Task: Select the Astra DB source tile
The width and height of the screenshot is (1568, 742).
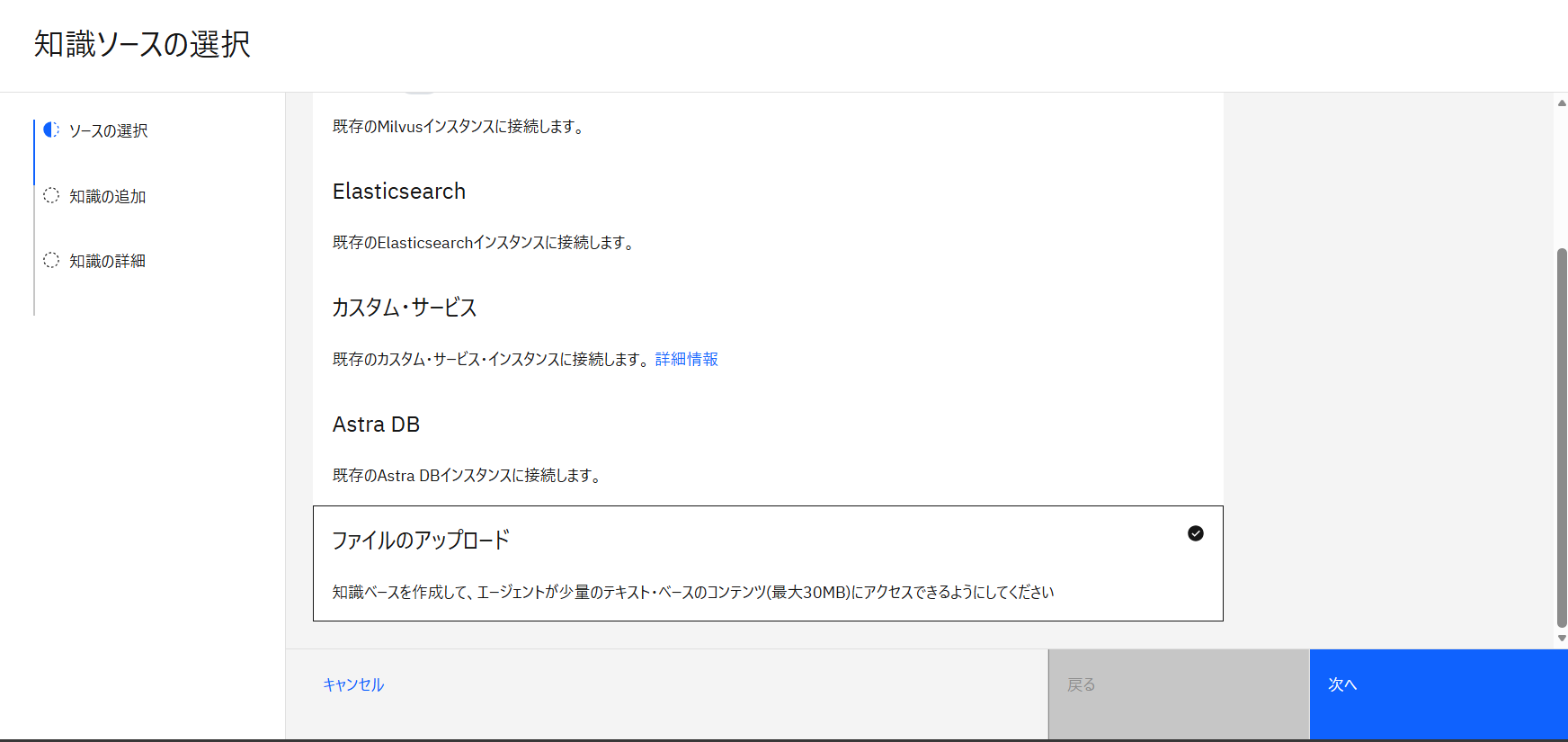Action: [x=767, y=448]
